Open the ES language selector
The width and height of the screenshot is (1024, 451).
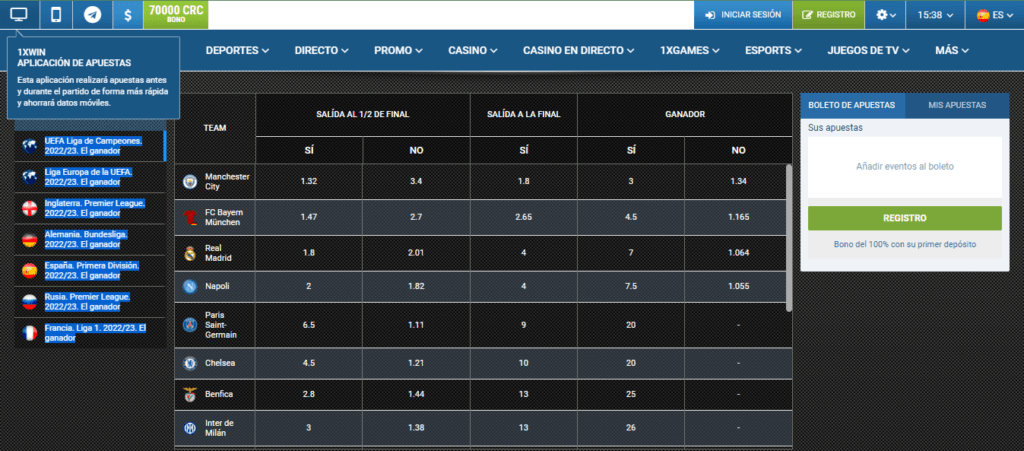click(x=994, y=15)
